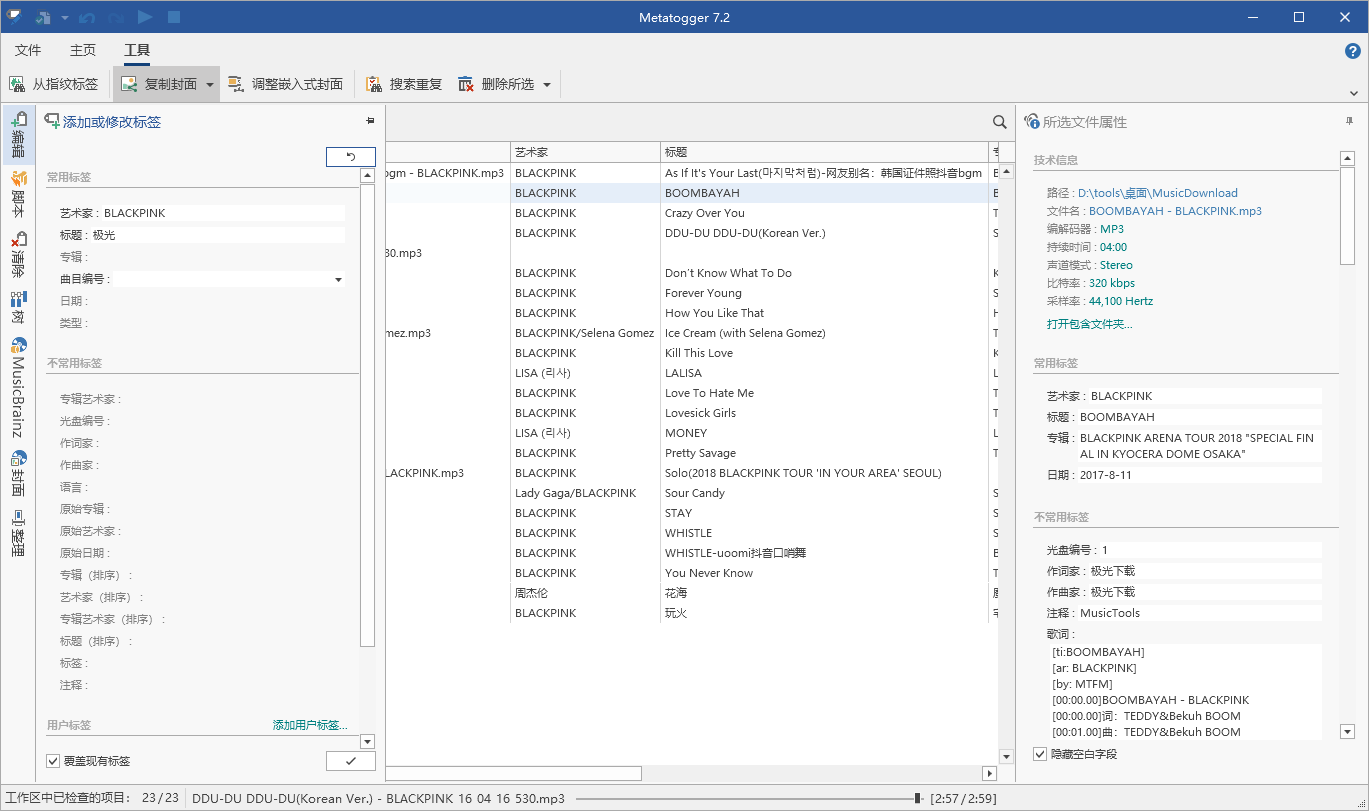
Task: Open the 封面 sidebar tab
Action: point(18,474)
